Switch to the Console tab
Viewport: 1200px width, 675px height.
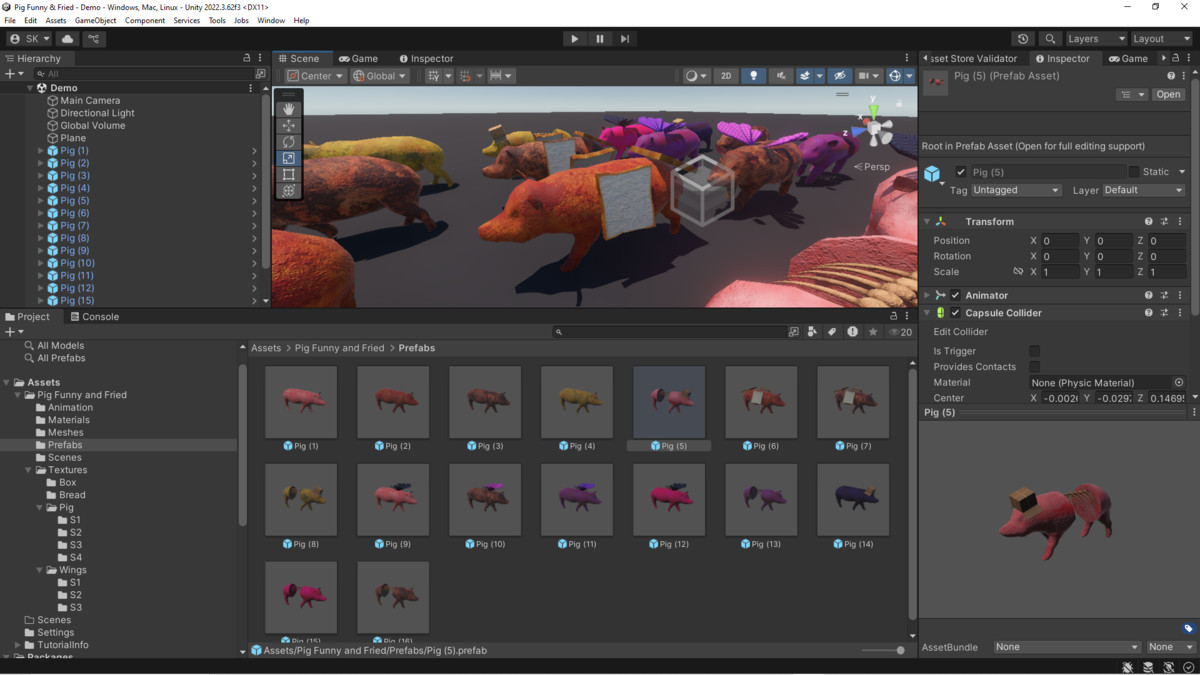tap(93, 316)
